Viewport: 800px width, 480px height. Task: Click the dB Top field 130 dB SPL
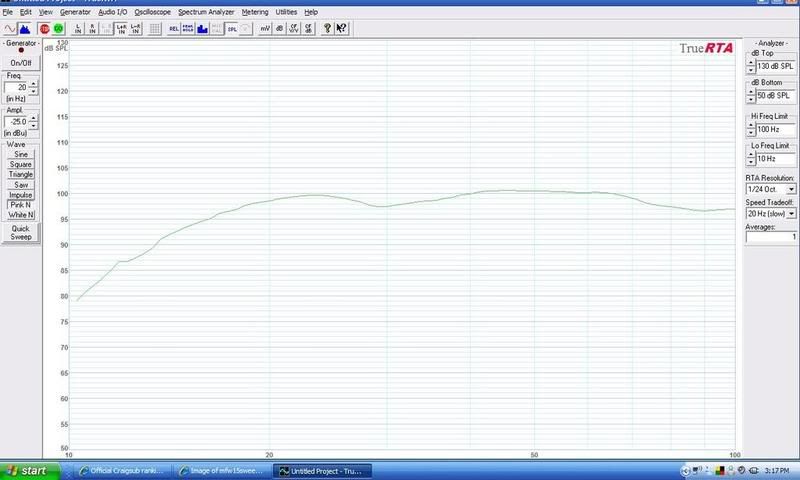tap(776, 66)
